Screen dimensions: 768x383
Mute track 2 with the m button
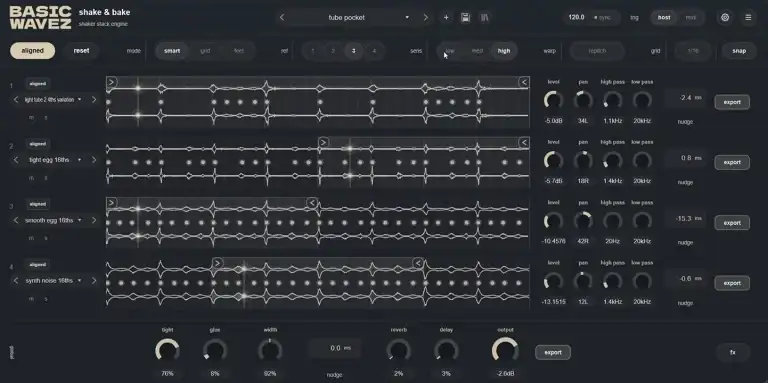31,178
